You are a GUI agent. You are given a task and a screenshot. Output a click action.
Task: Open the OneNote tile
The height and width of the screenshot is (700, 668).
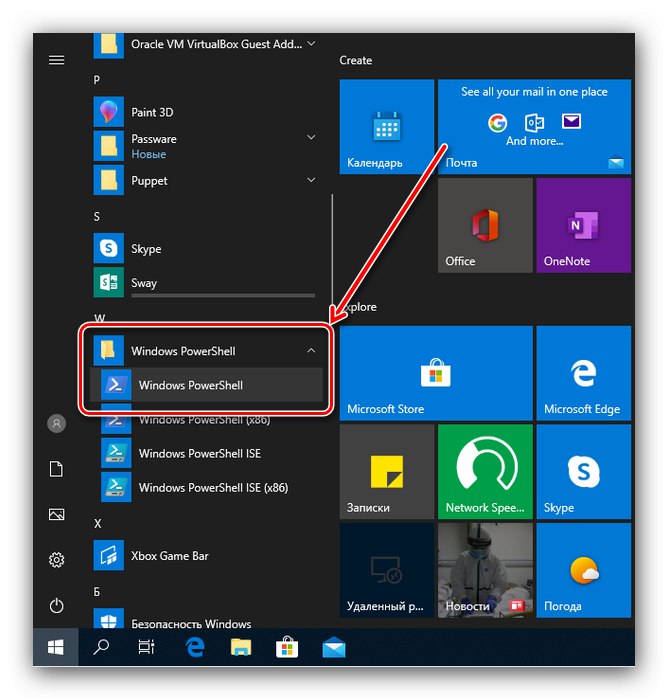coord(584,225)
